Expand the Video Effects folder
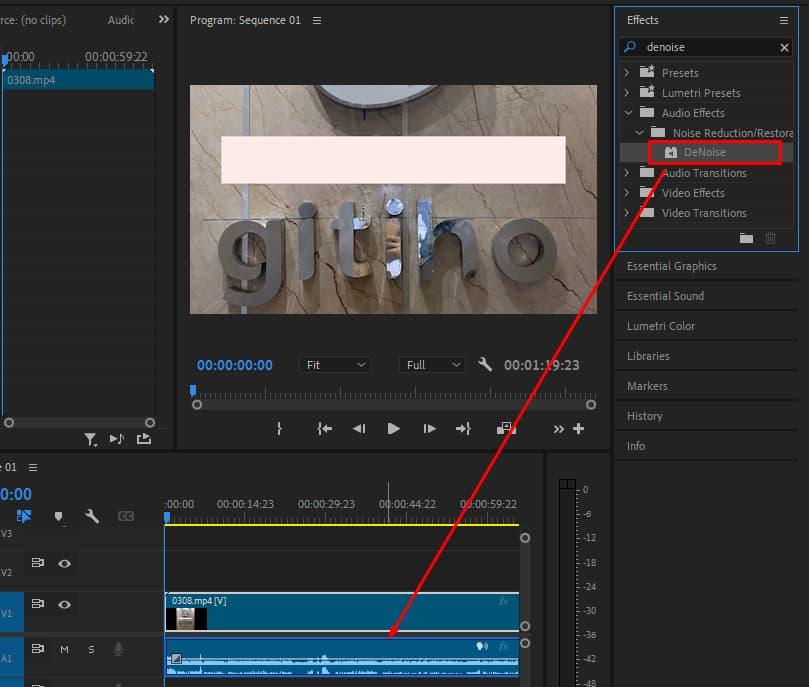Screen dimensions: 809x687 [x=627, y=193]
